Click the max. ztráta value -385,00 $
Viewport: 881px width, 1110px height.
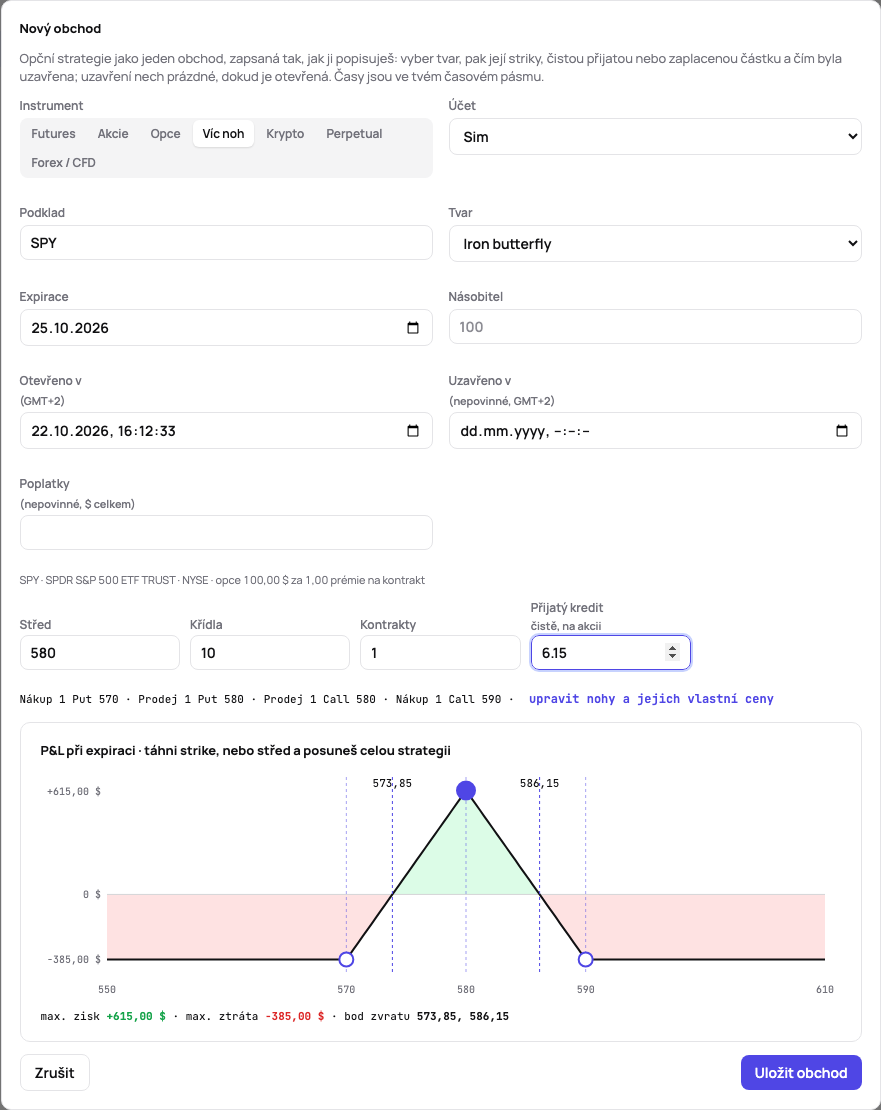[x=295, y=1017]
